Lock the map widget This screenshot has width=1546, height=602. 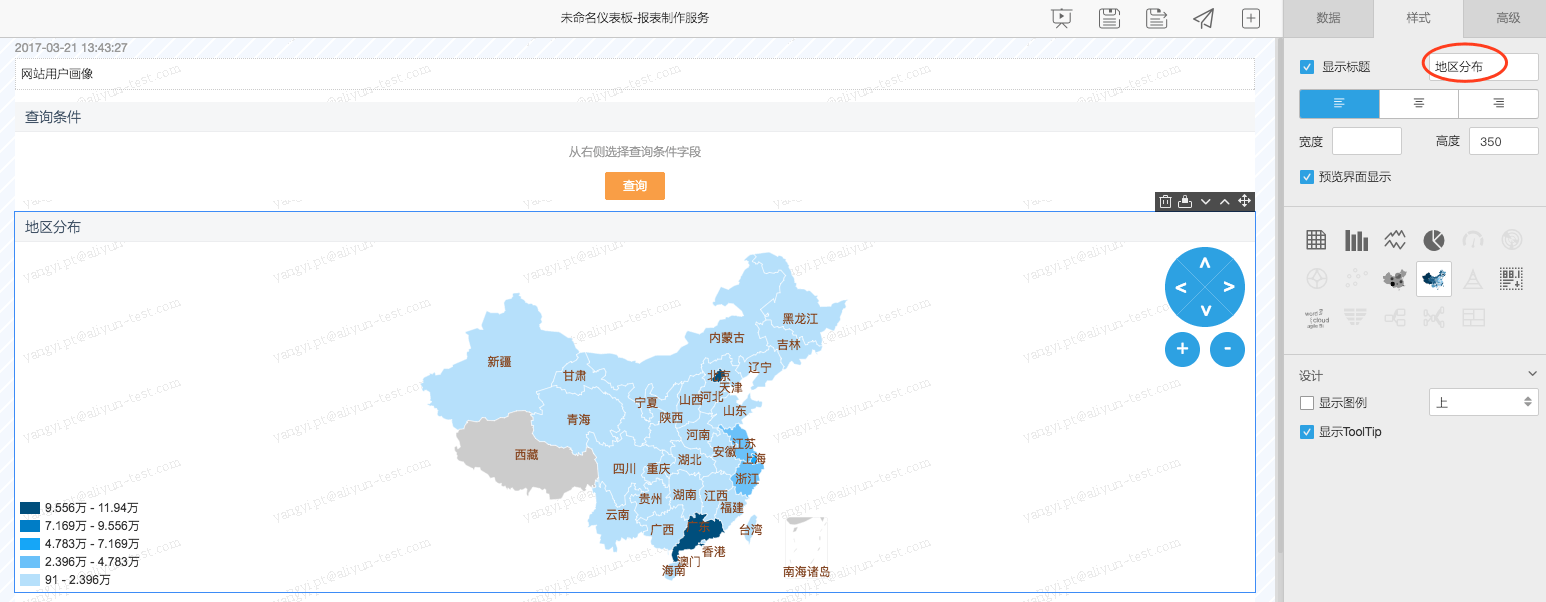pos(1185,201)
